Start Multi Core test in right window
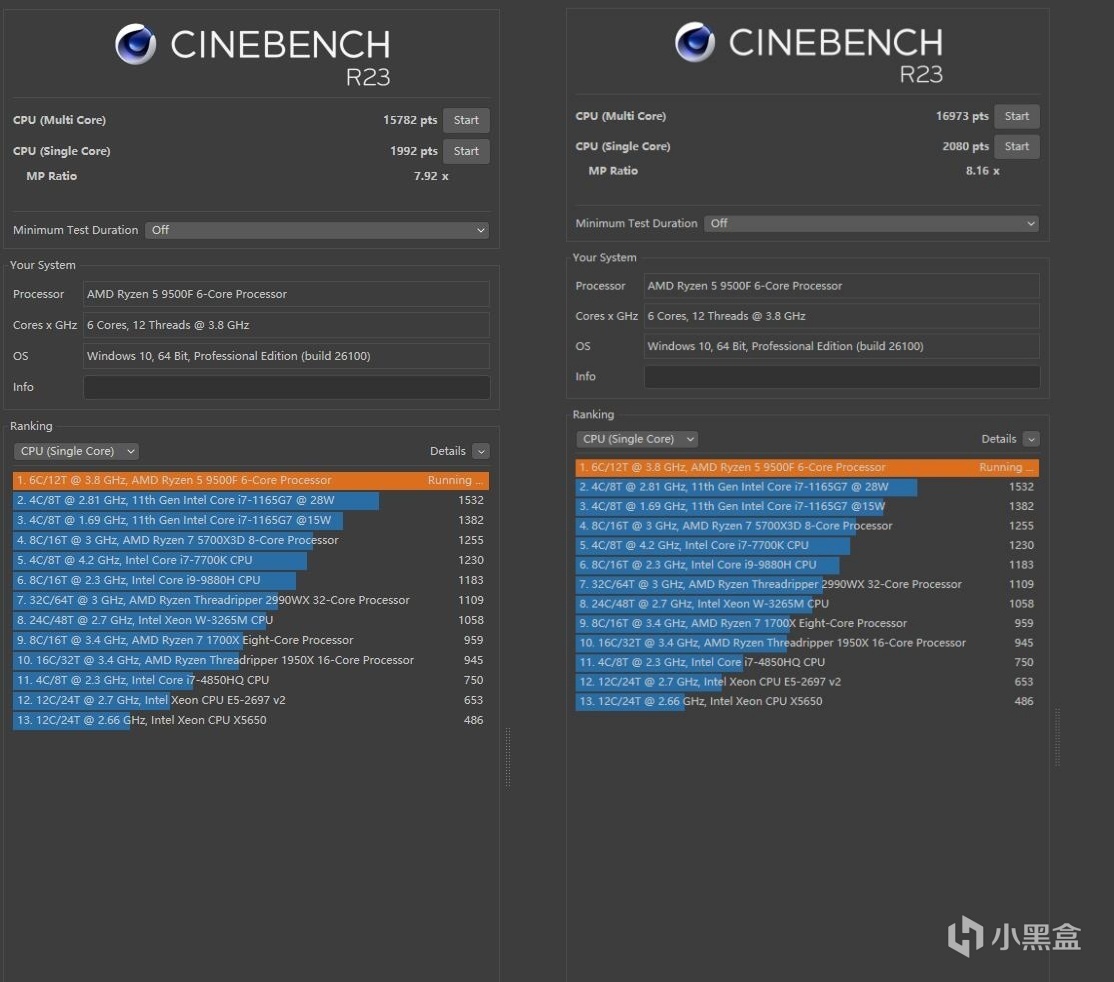Image resolution: width=1114 pixels, height=982 pixels. pos(1017,116)
